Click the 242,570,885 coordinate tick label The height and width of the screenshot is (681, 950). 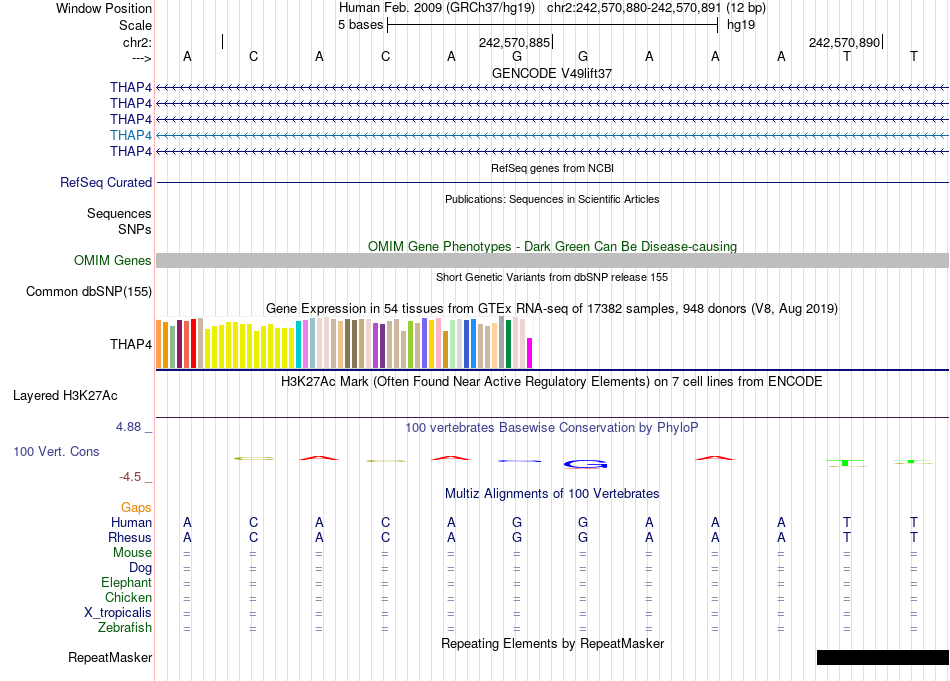(514, 42)
